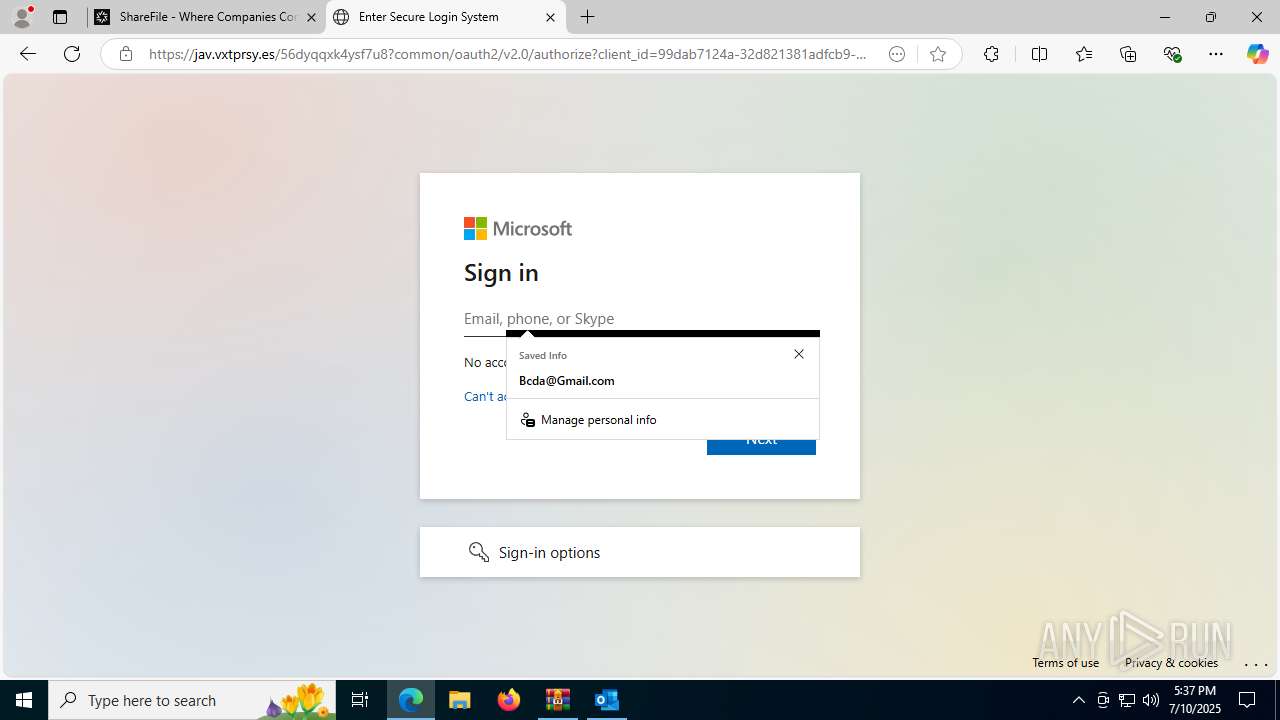The image size is (1280, 720).
Task: Click the address bar URL
Action: [508, 54]
